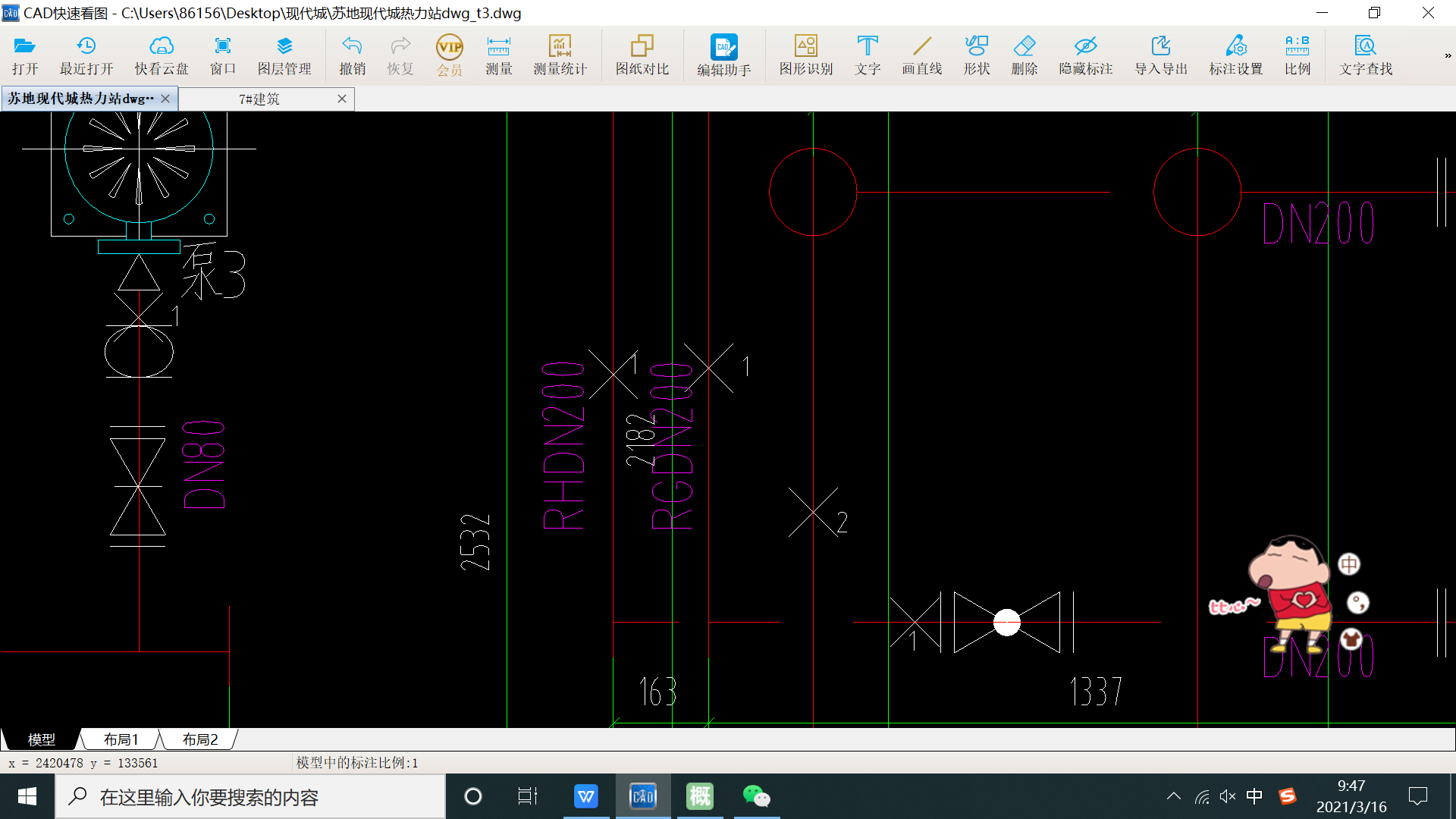Open WeChat from the taskbar

757,796
